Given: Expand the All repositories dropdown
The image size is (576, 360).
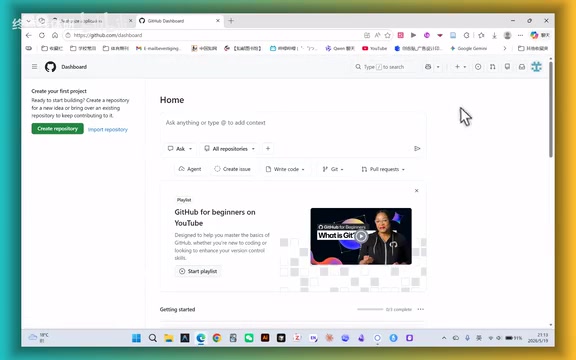Looking at the screenshot, I should [230, 148].
